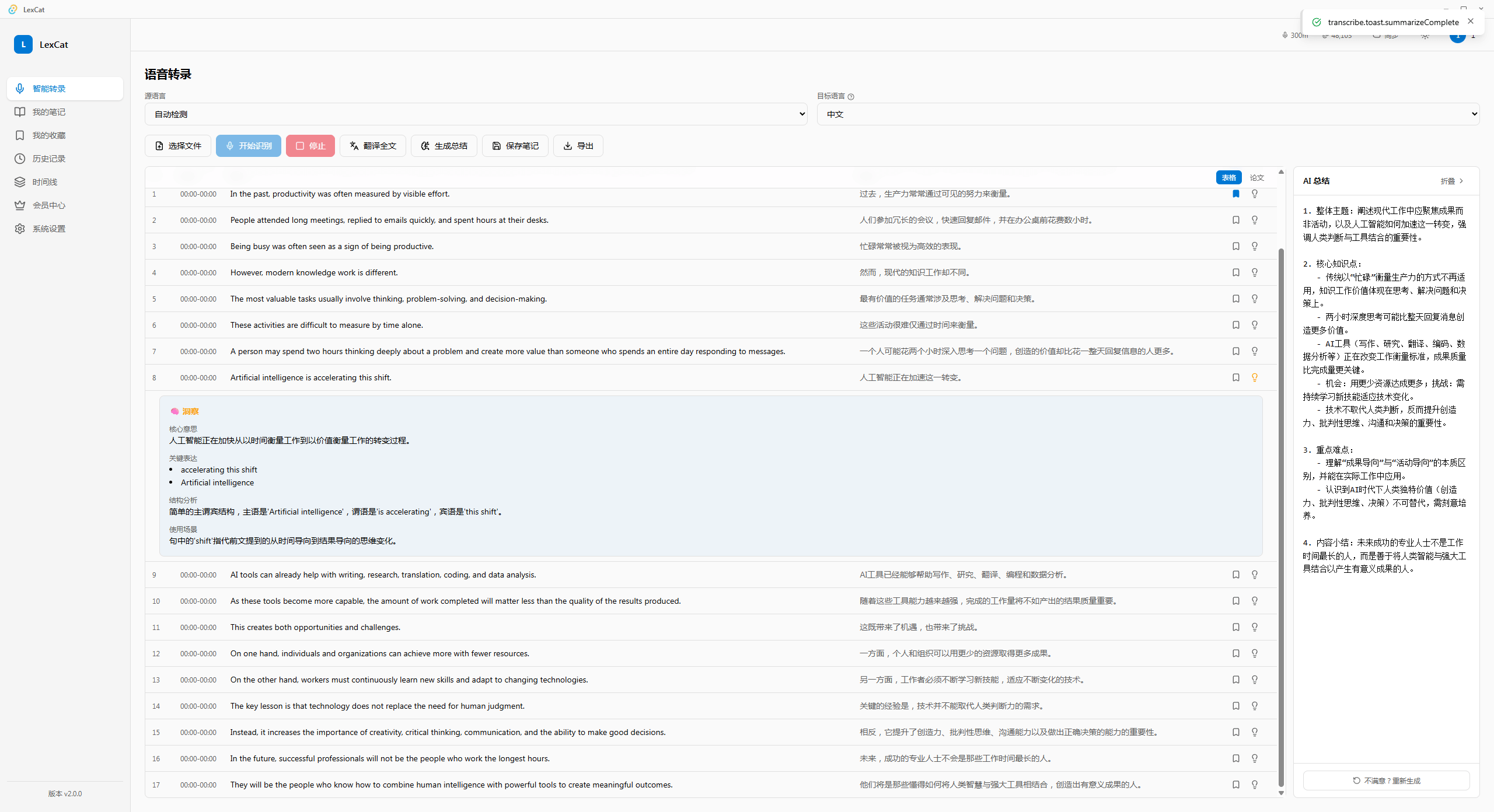Open 时间线 view

click(65, 182)
